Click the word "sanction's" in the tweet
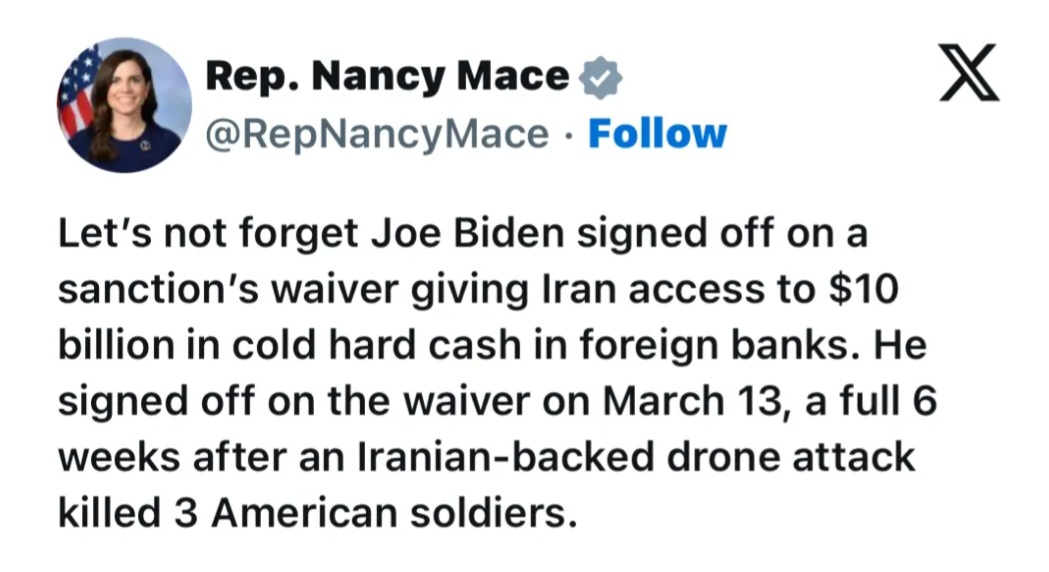Image resolution: width=1049 pixels, height=572 pixels. 159,290
